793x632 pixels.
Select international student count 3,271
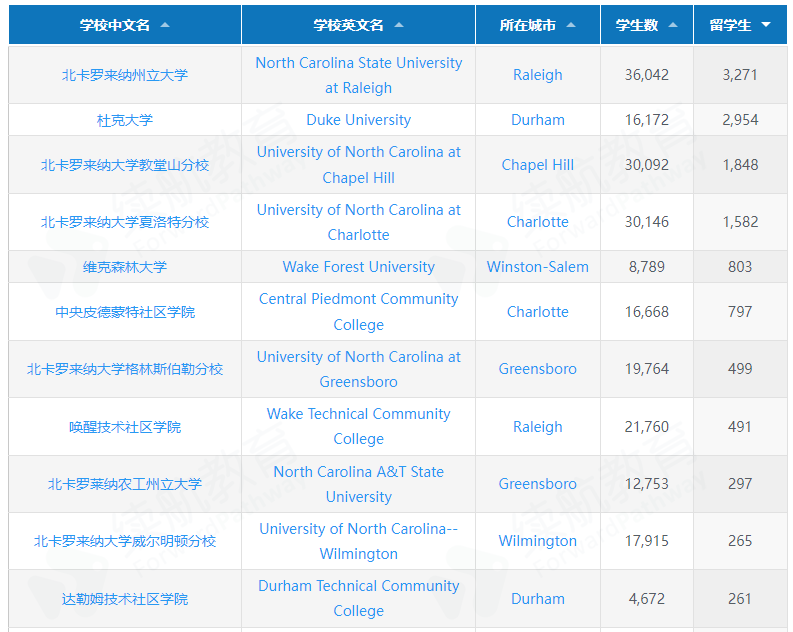pyautogui.click(x=740, y=75)
